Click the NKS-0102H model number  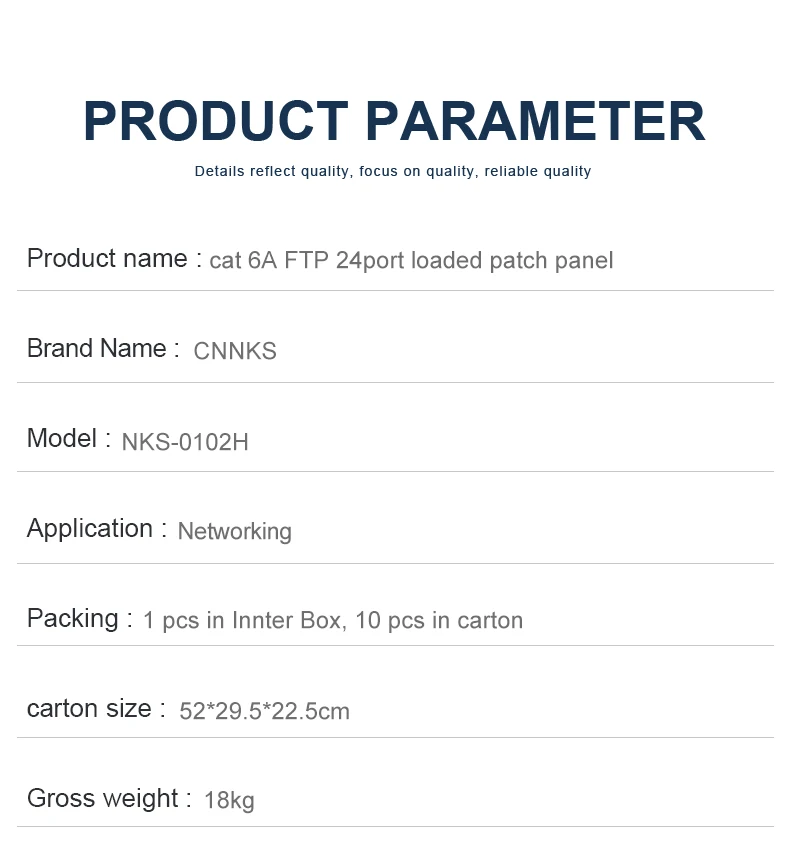185,442
